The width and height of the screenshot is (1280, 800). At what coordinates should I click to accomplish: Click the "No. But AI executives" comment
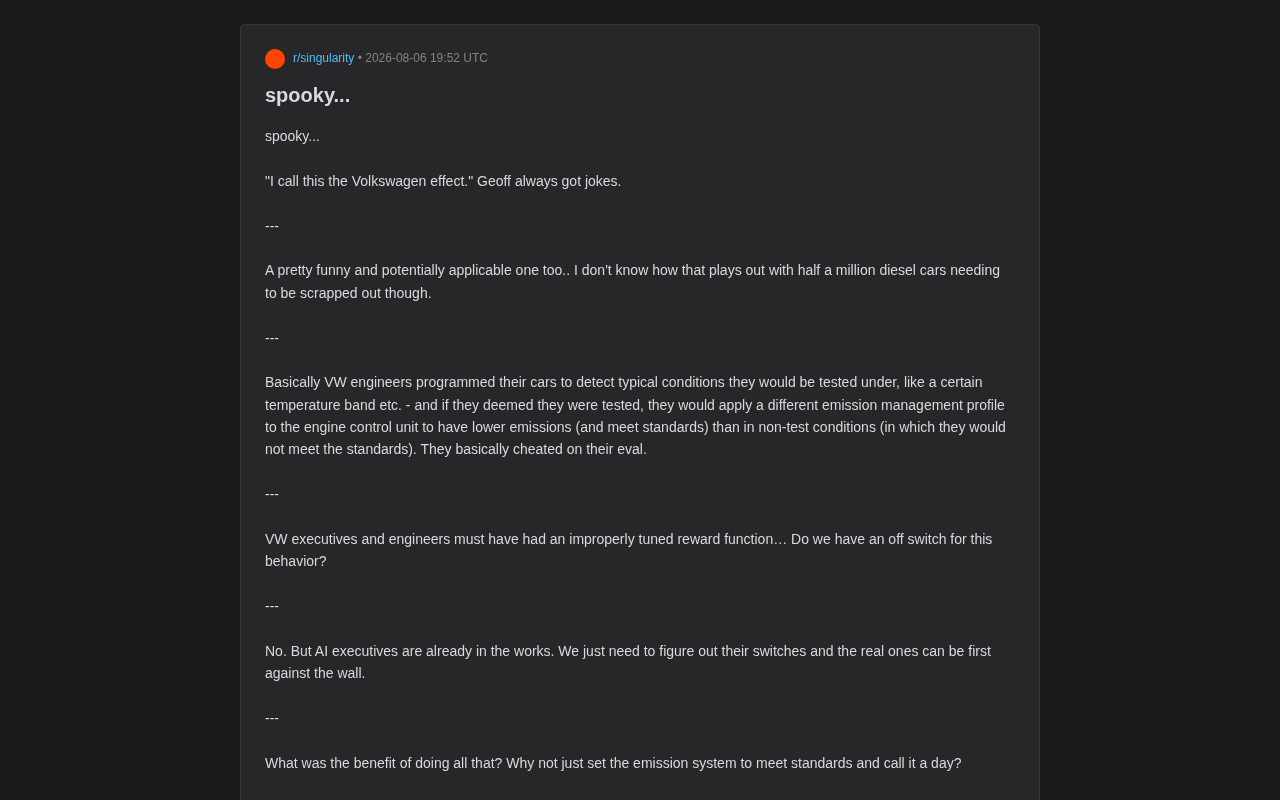[x=629, y=662]
